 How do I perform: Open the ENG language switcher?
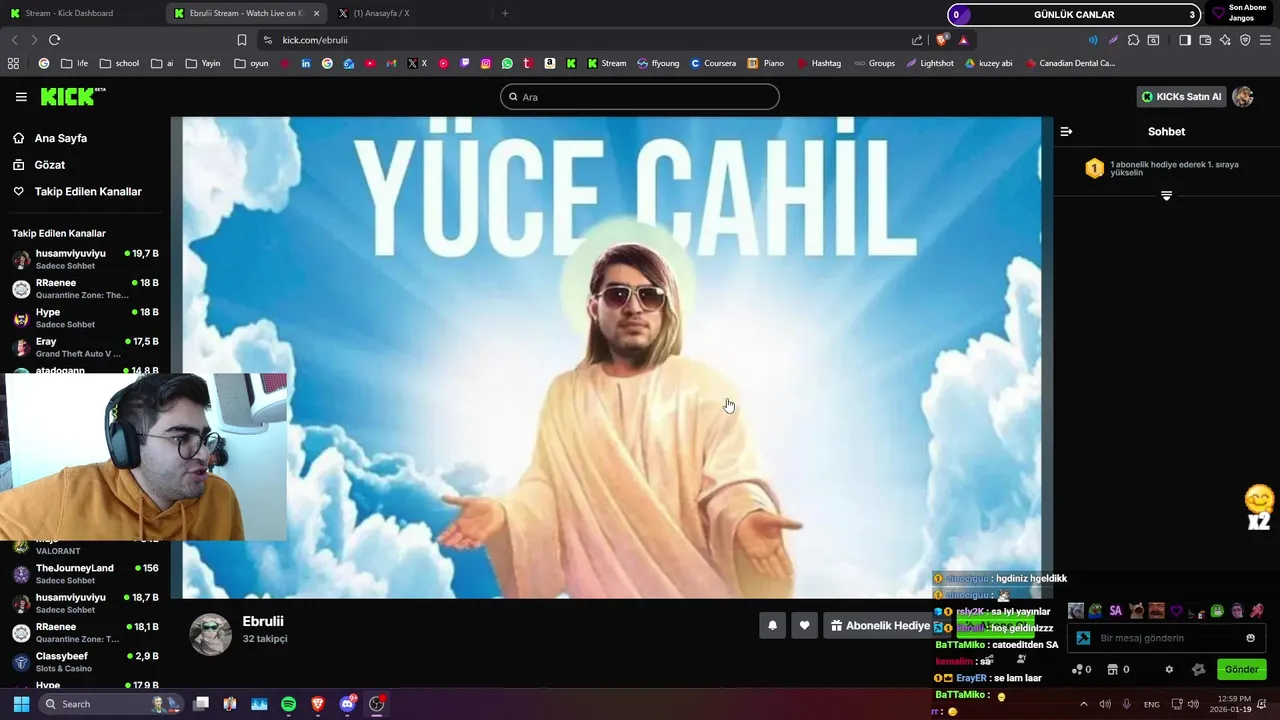(x=1152, y=704)
